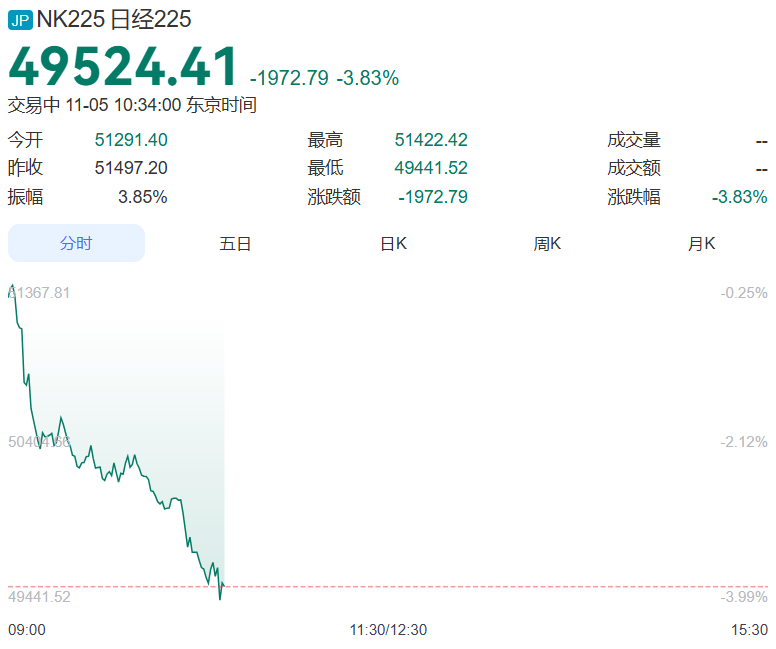Click the -3.99% axis label
Viewport: 776px width, 649px height.
744,597
